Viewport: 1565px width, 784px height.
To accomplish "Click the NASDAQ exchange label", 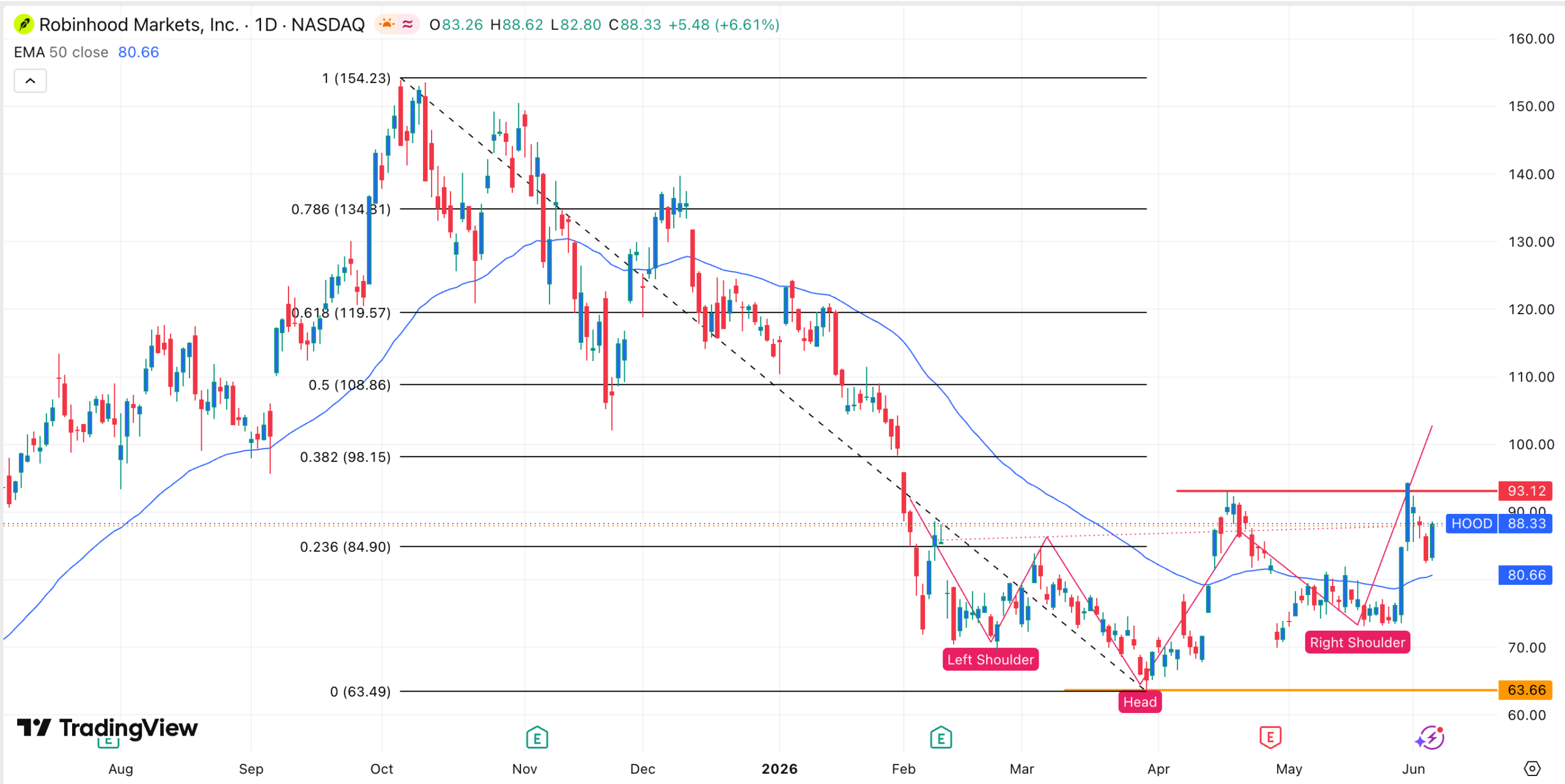I will [x=328, y=24].
